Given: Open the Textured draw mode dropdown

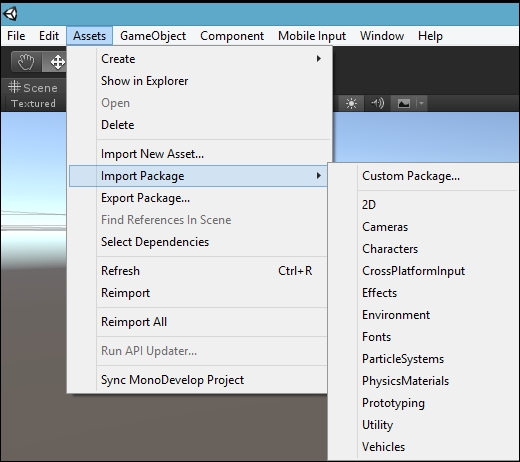Looking at the screenshot, I should pos(33,104).
